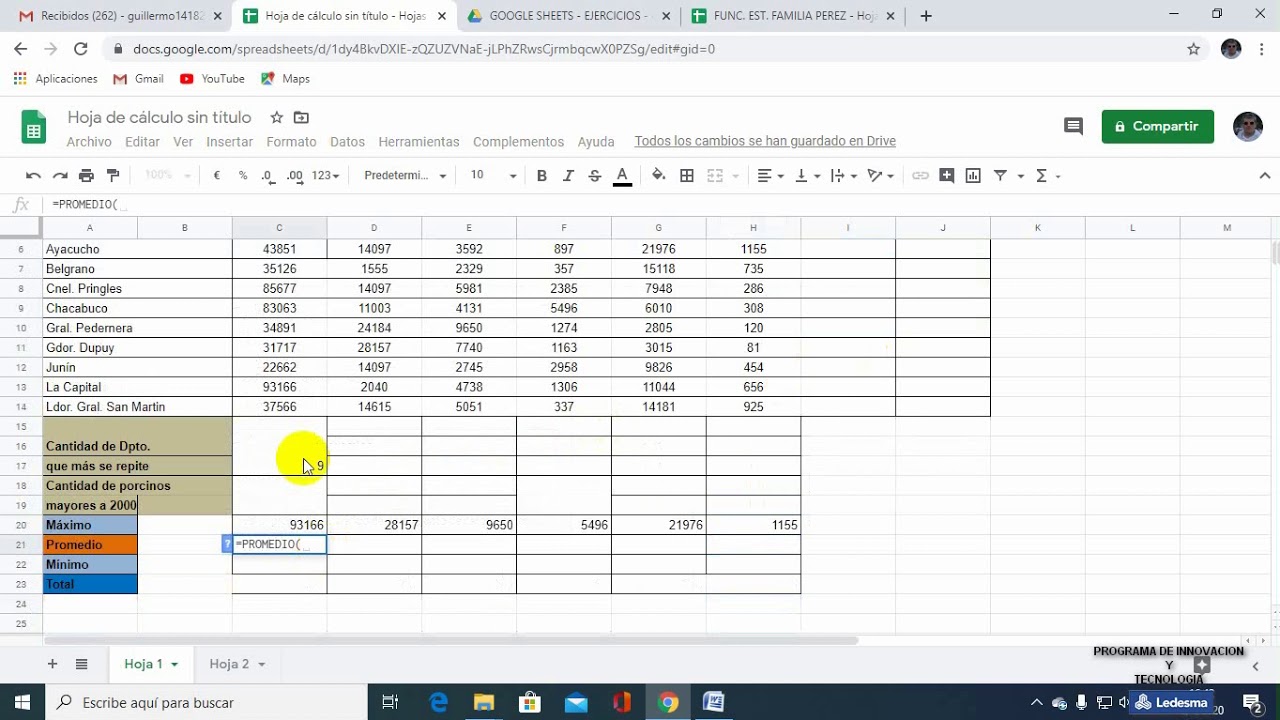
Task: Click the redo arrow in toolbar
Action: pos(60,176)
